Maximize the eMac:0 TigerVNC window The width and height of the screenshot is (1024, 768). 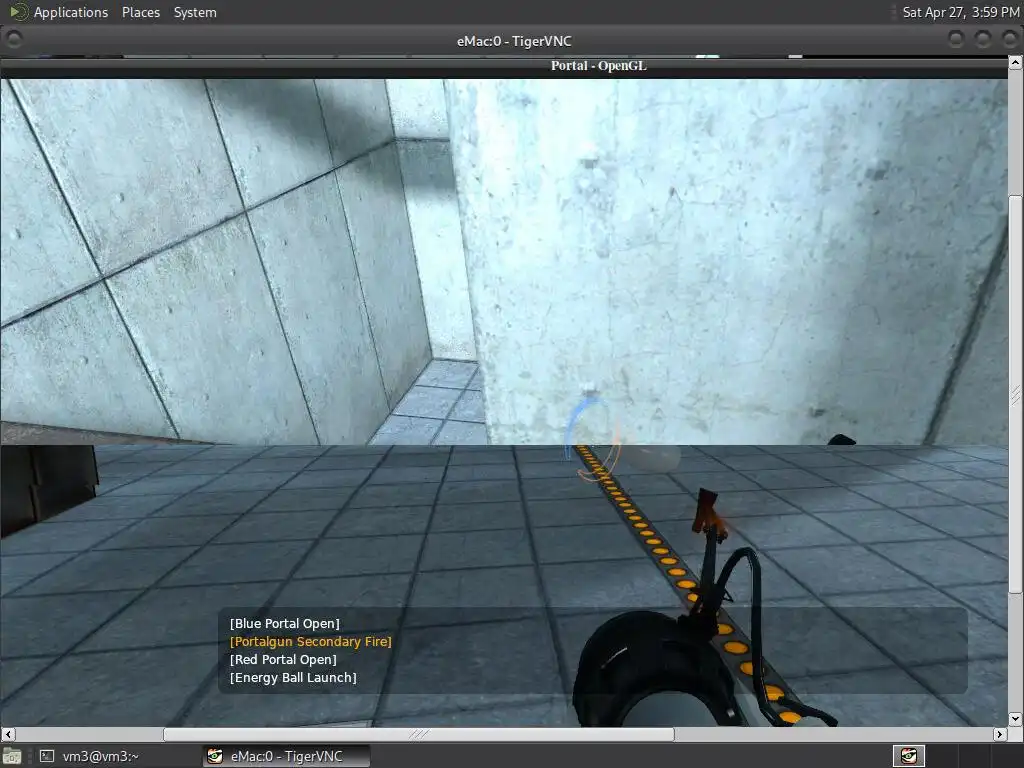point(983,40)
